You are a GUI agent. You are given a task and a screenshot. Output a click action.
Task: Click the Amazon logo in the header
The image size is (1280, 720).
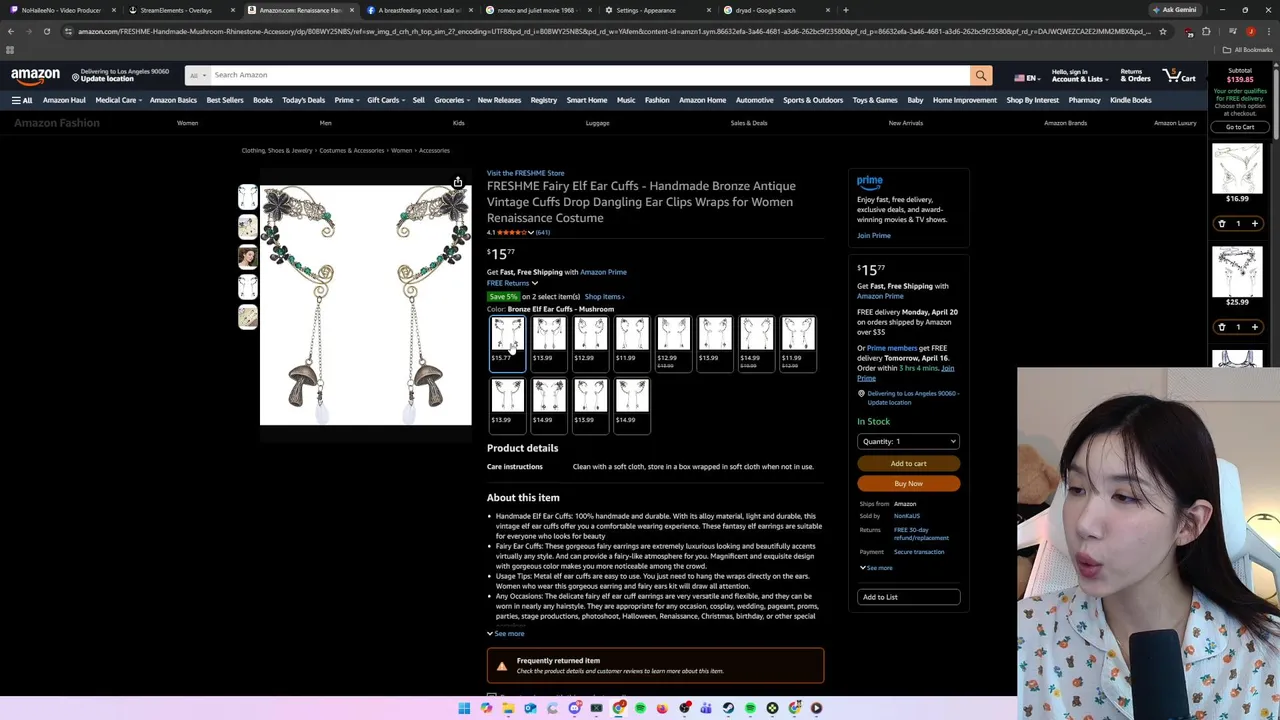click(35, 76)
